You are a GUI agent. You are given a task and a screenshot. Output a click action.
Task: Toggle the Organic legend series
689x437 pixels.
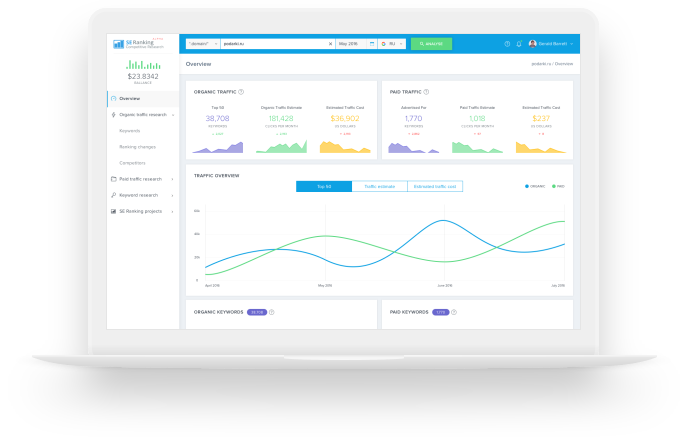[535, 187]
